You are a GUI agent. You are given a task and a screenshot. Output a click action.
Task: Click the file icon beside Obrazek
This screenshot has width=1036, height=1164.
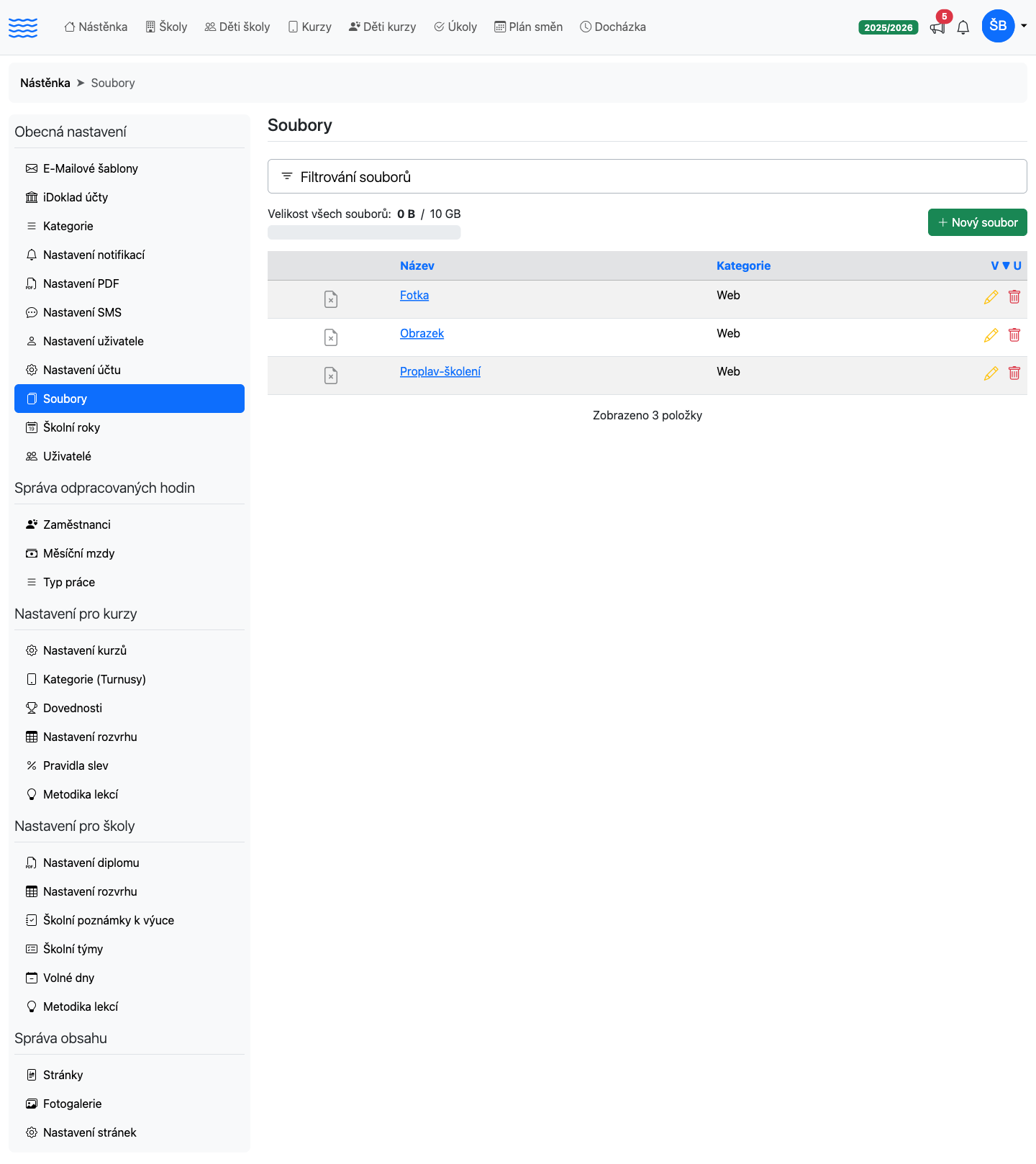point(331,337)
